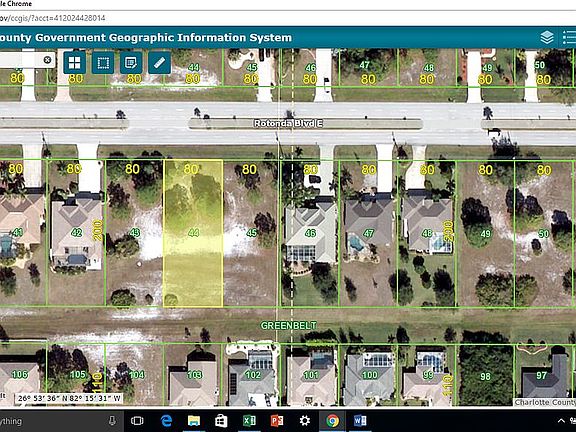Click the "GREENBELT" map label
The height and width of the screenshot is (432, 576).
click(x=288, y=325)
